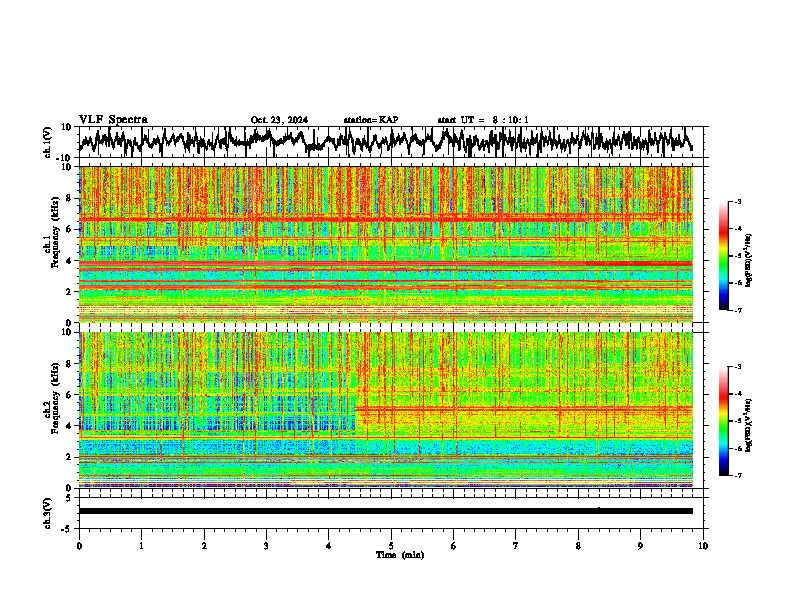This screenshot has height=612, width=792.
Task: Click the time axis tick '5'
Action: click(x=391, y=546)
